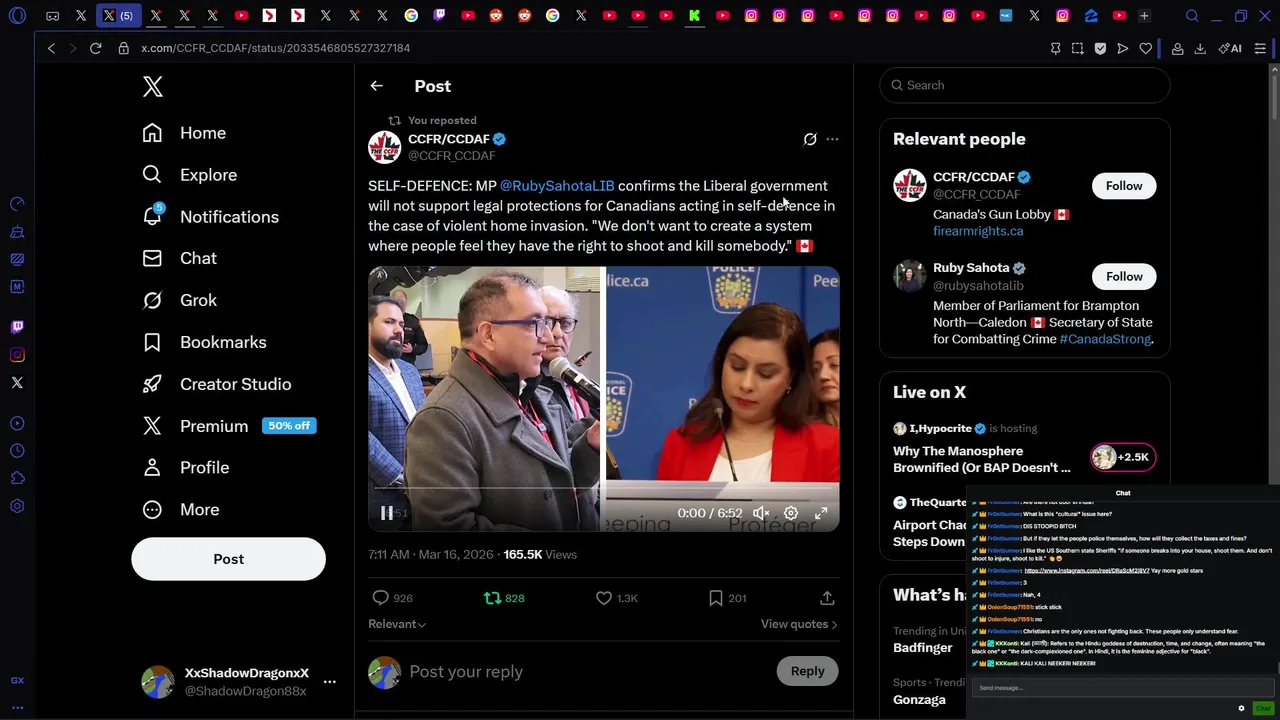
Task: Go back using the post back arrow
Action: (376, 86)
